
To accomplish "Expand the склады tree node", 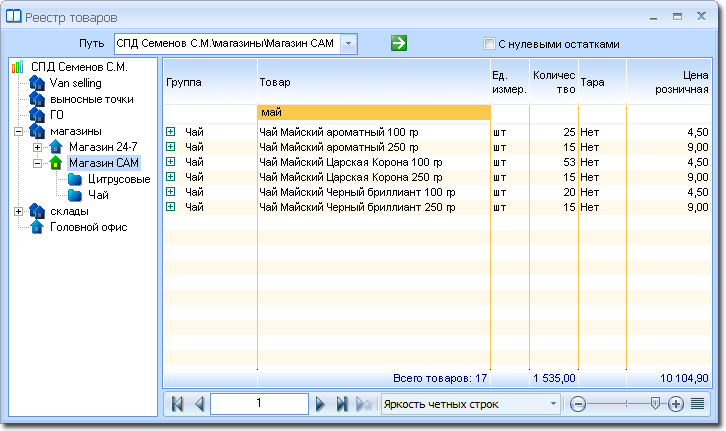I will coord(19,212).
